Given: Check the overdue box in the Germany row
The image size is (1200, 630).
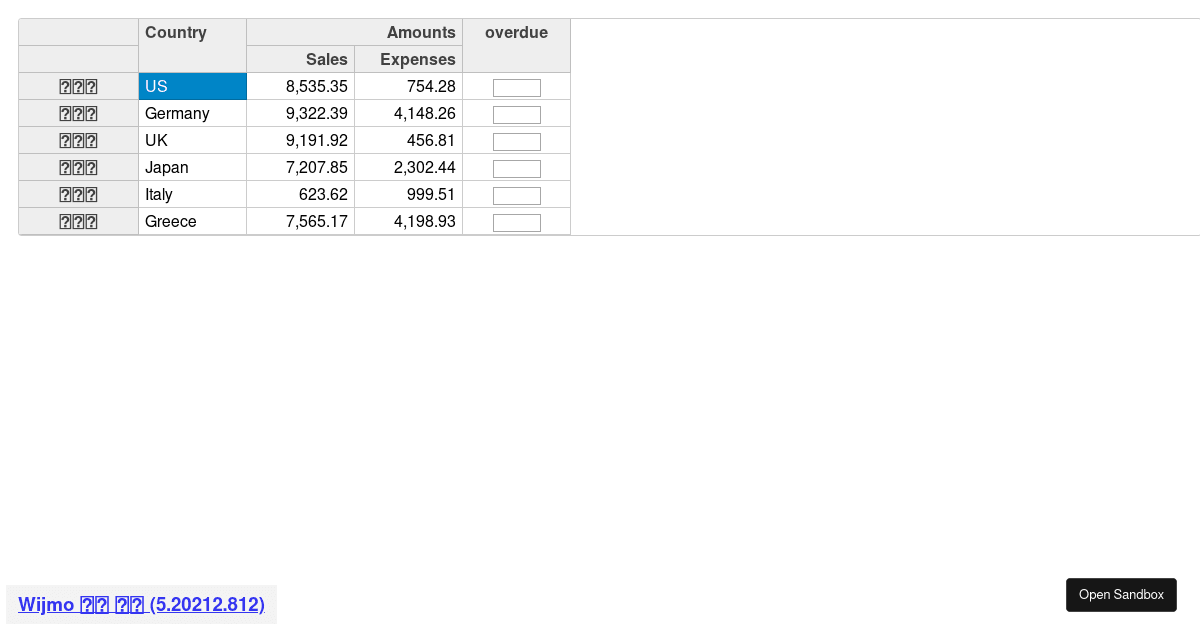Looking at the screenshot, I should (516, 115).
